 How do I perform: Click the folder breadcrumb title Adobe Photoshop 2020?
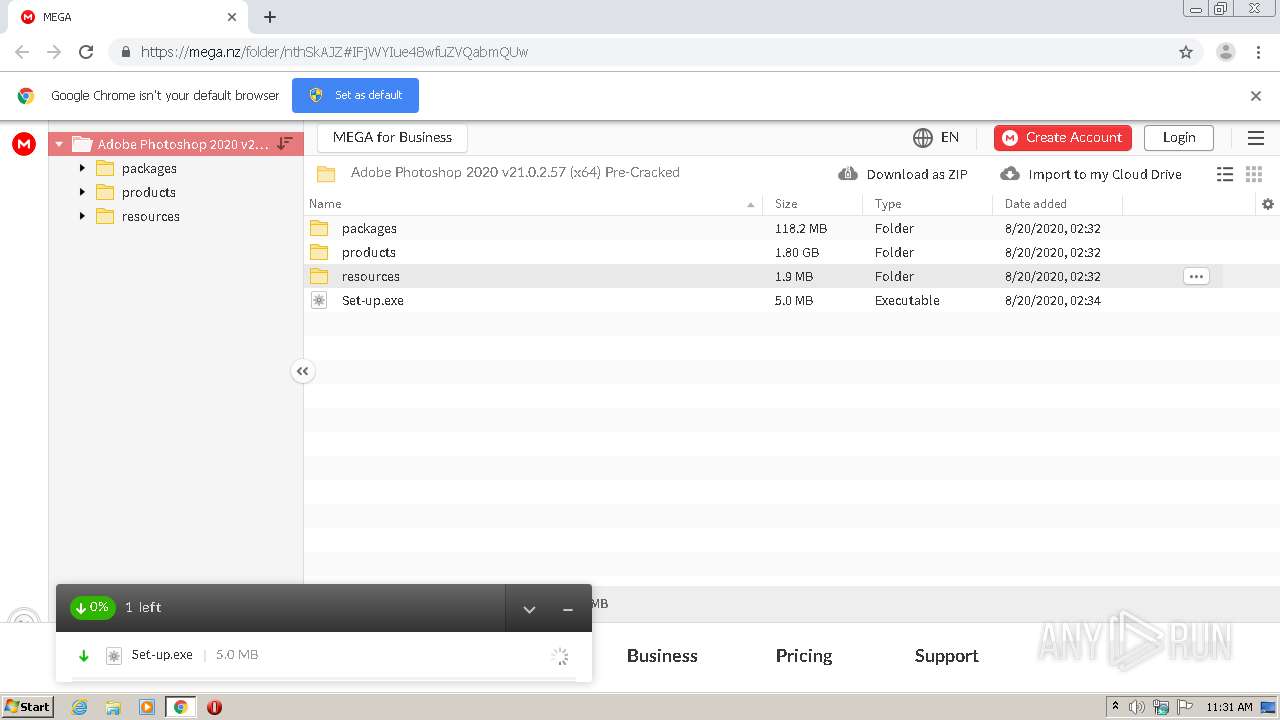(515, 172)
